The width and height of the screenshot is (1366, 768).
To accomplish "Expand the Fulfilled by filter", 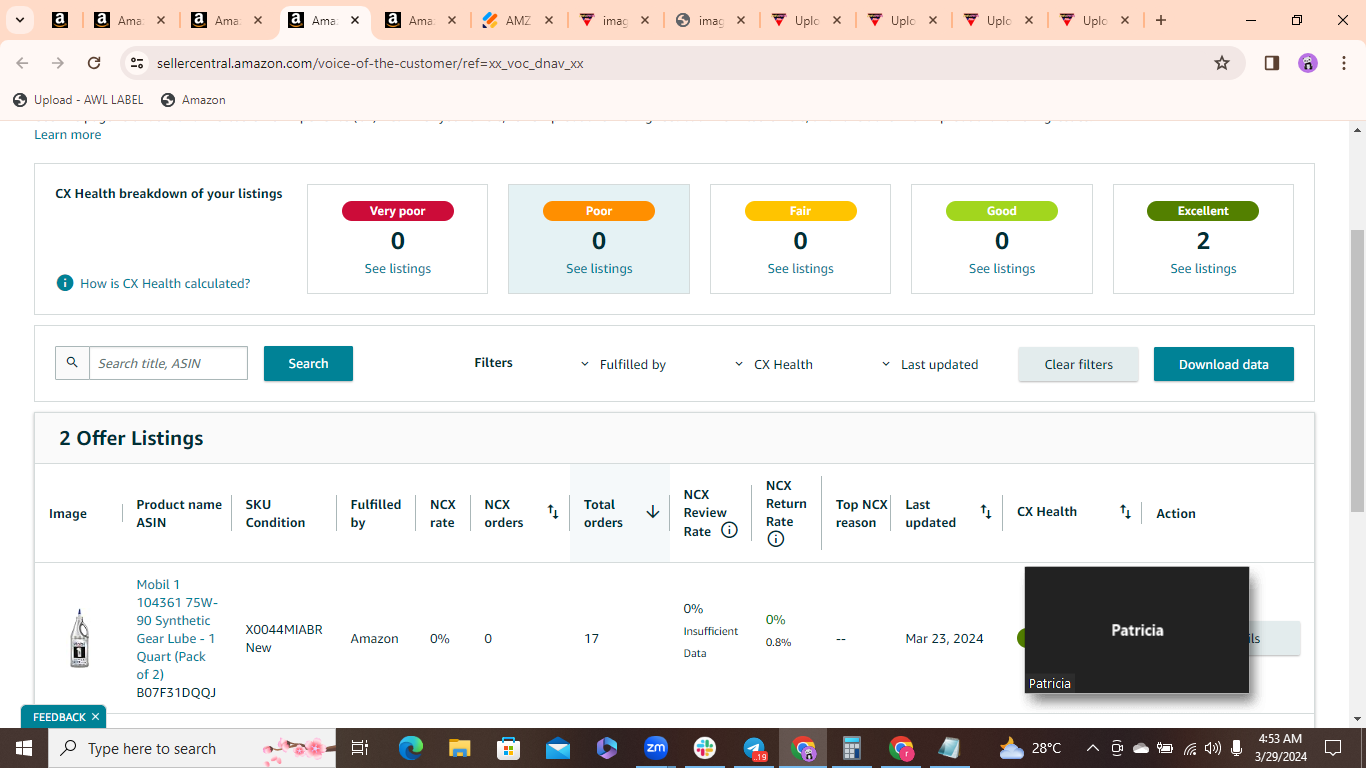I will point(623,365).
